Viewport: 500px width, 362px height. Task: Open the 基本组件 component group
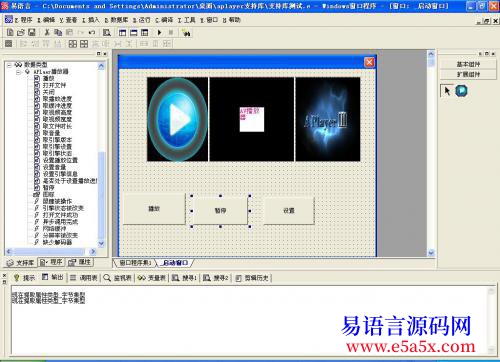point(468,64)
